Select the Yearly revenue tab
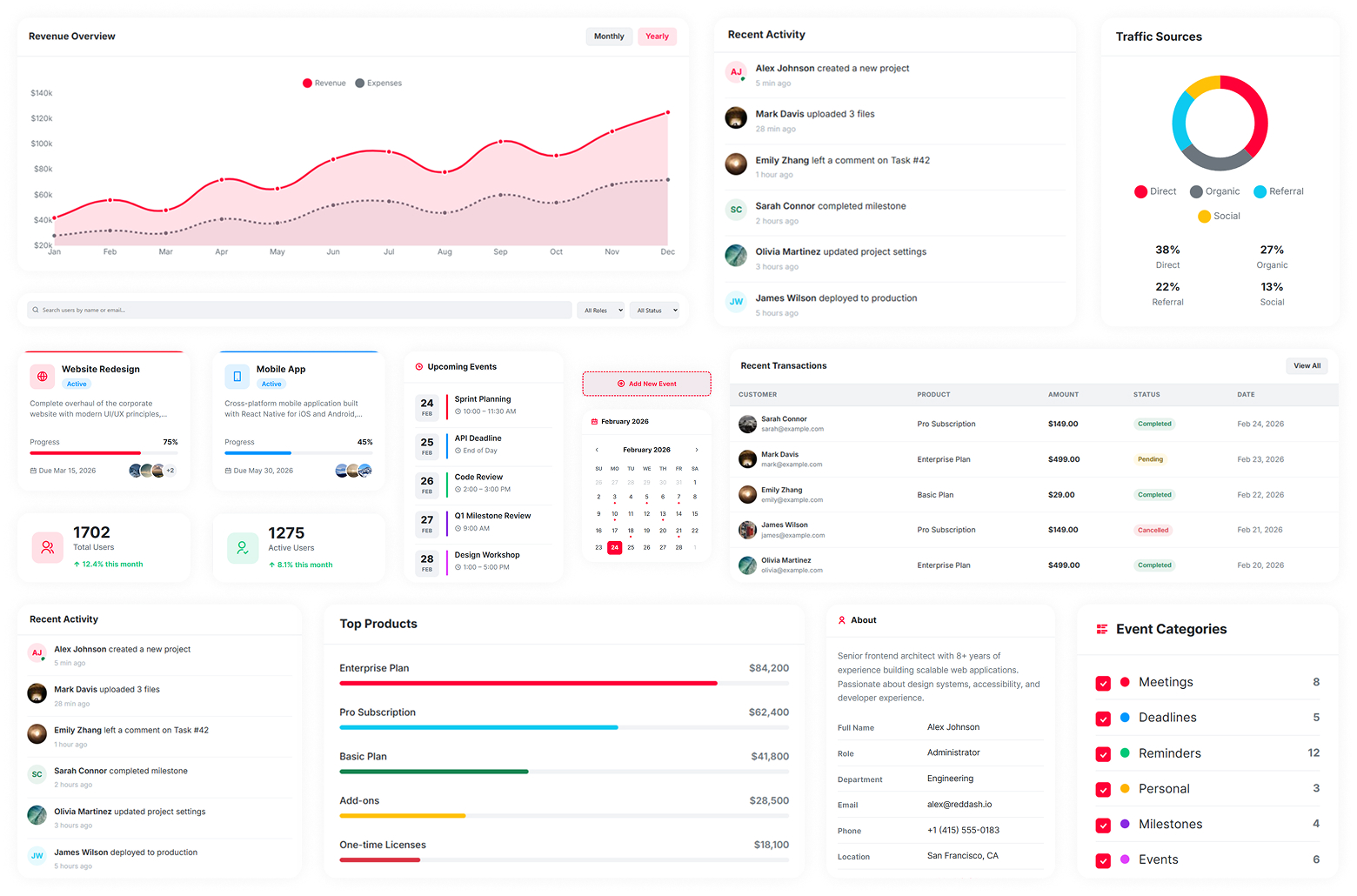Screen dimensions: 1357x896 pos(657,37)
